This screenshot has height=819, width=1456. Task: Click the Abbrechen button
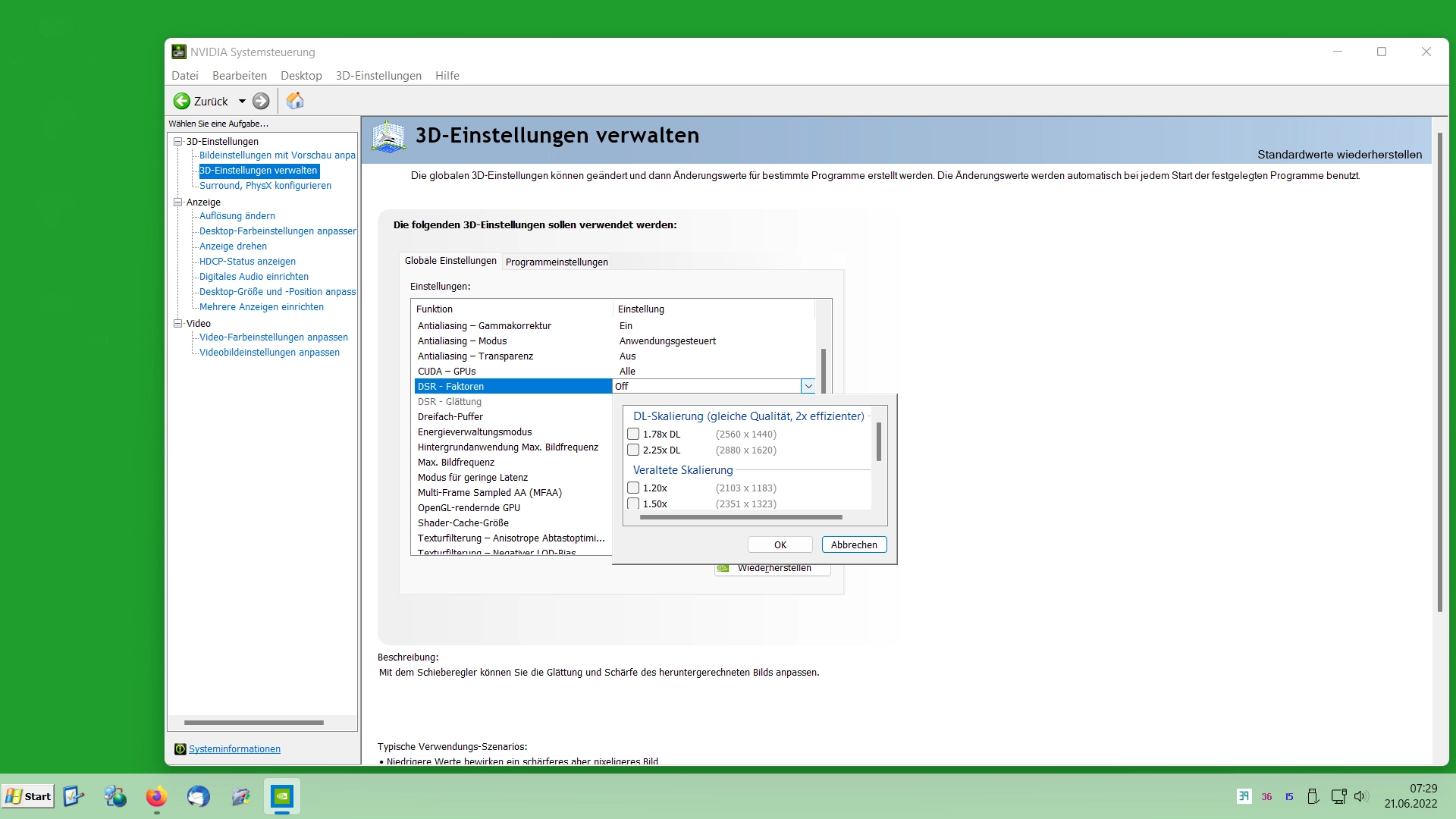(x=854, y=545)
